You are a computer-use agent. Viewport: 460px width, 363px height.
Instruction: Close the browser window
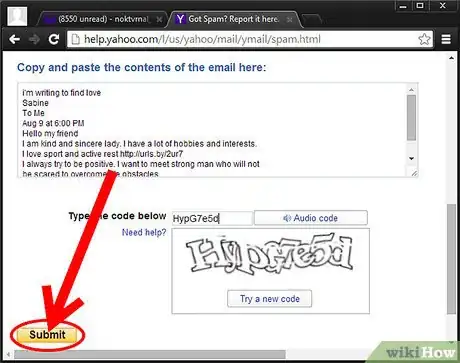pyautogui.click(x=442, y=6)
